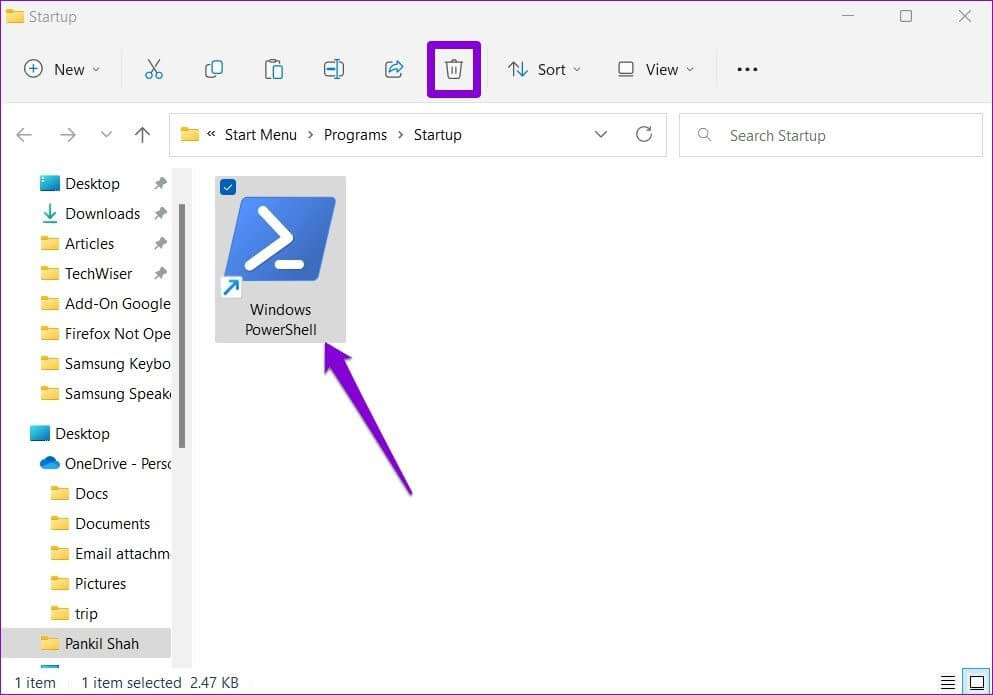
Task: Select the Windows PowerShell shortcut
Action: click(x=280, y=260)
